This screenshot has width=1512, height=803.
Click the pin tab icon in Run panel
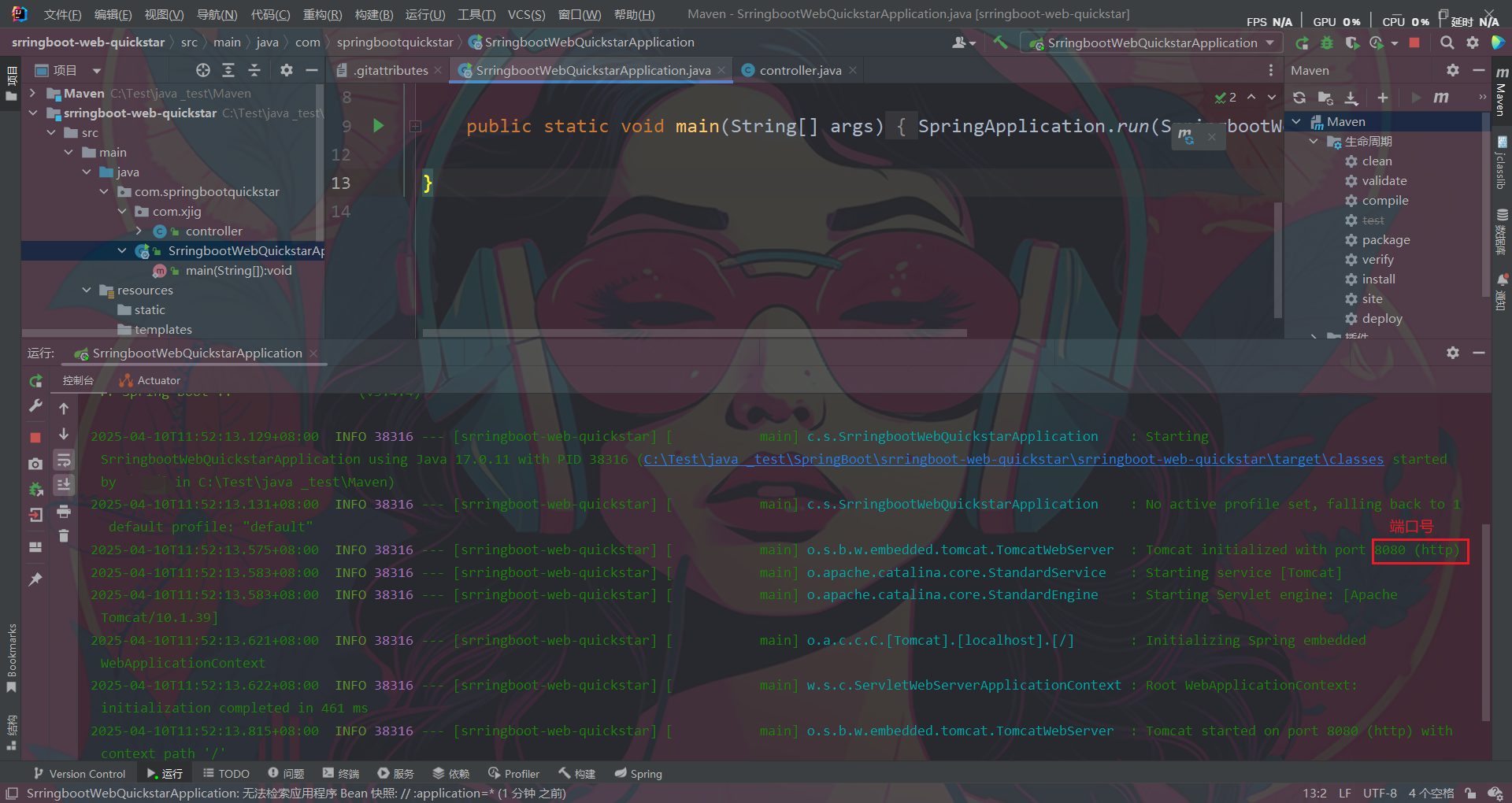35,579
